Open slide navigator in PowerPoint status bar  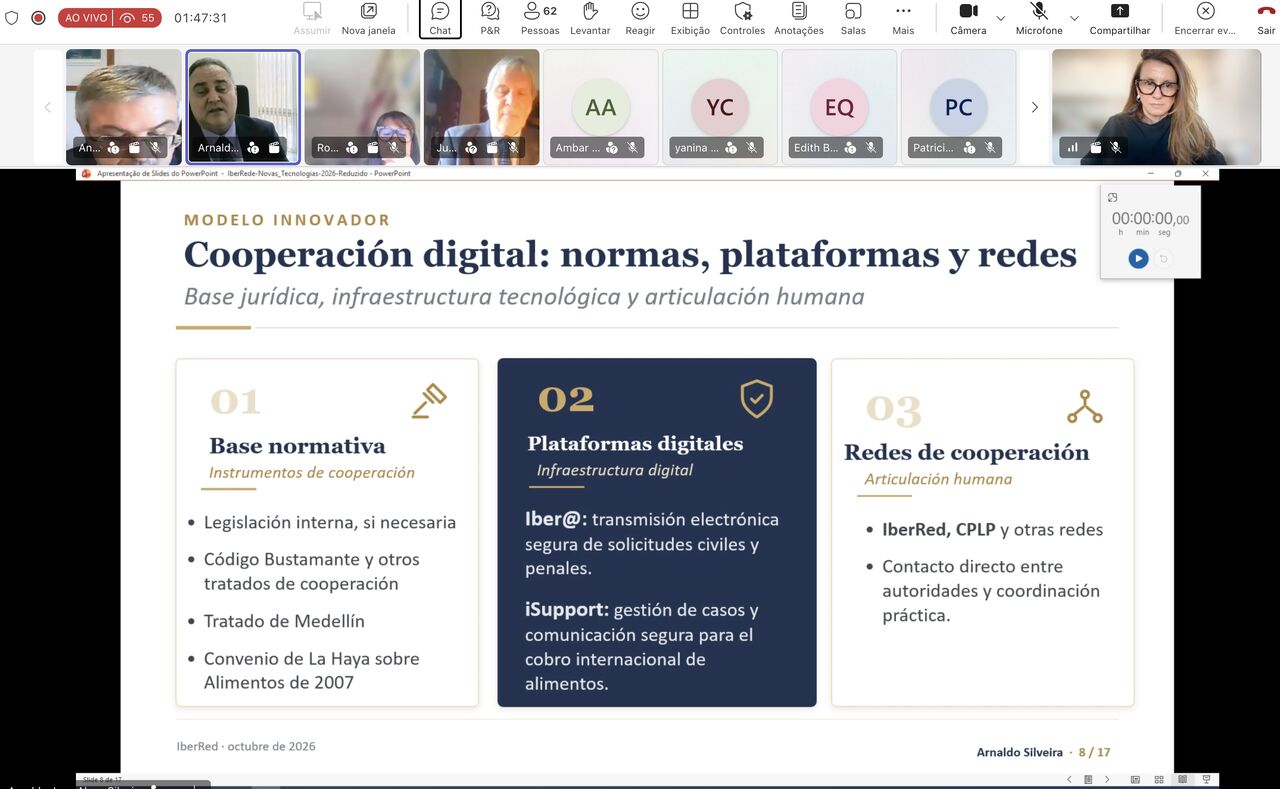click(1088, 779)
